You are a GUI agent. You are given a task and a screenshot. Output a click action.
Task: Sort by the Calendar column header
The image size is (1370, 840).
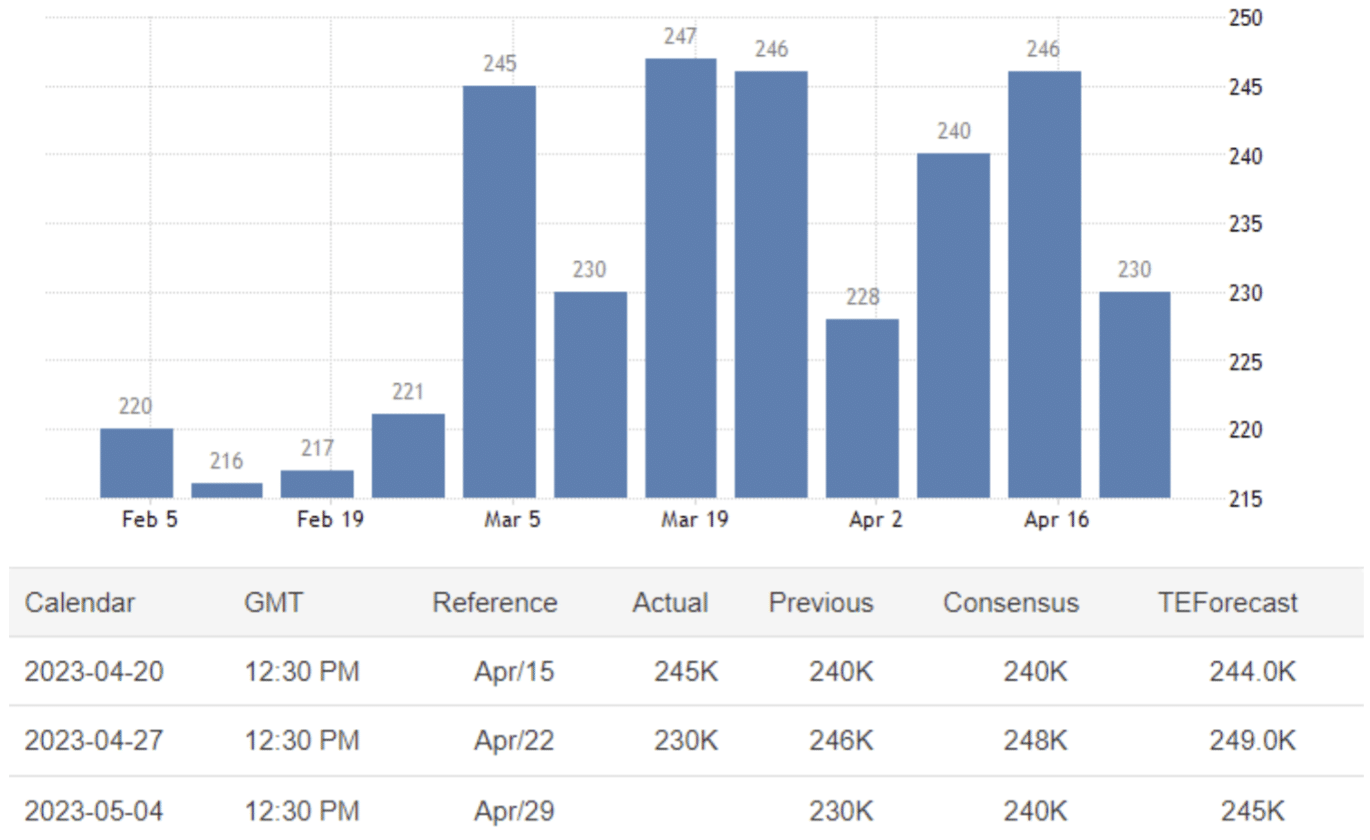coord(80,603)
